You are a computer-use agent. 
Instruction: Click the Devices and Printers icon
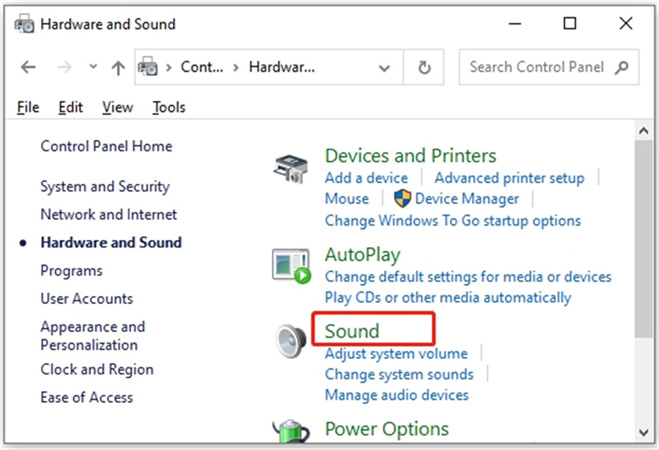pos(291,168)
